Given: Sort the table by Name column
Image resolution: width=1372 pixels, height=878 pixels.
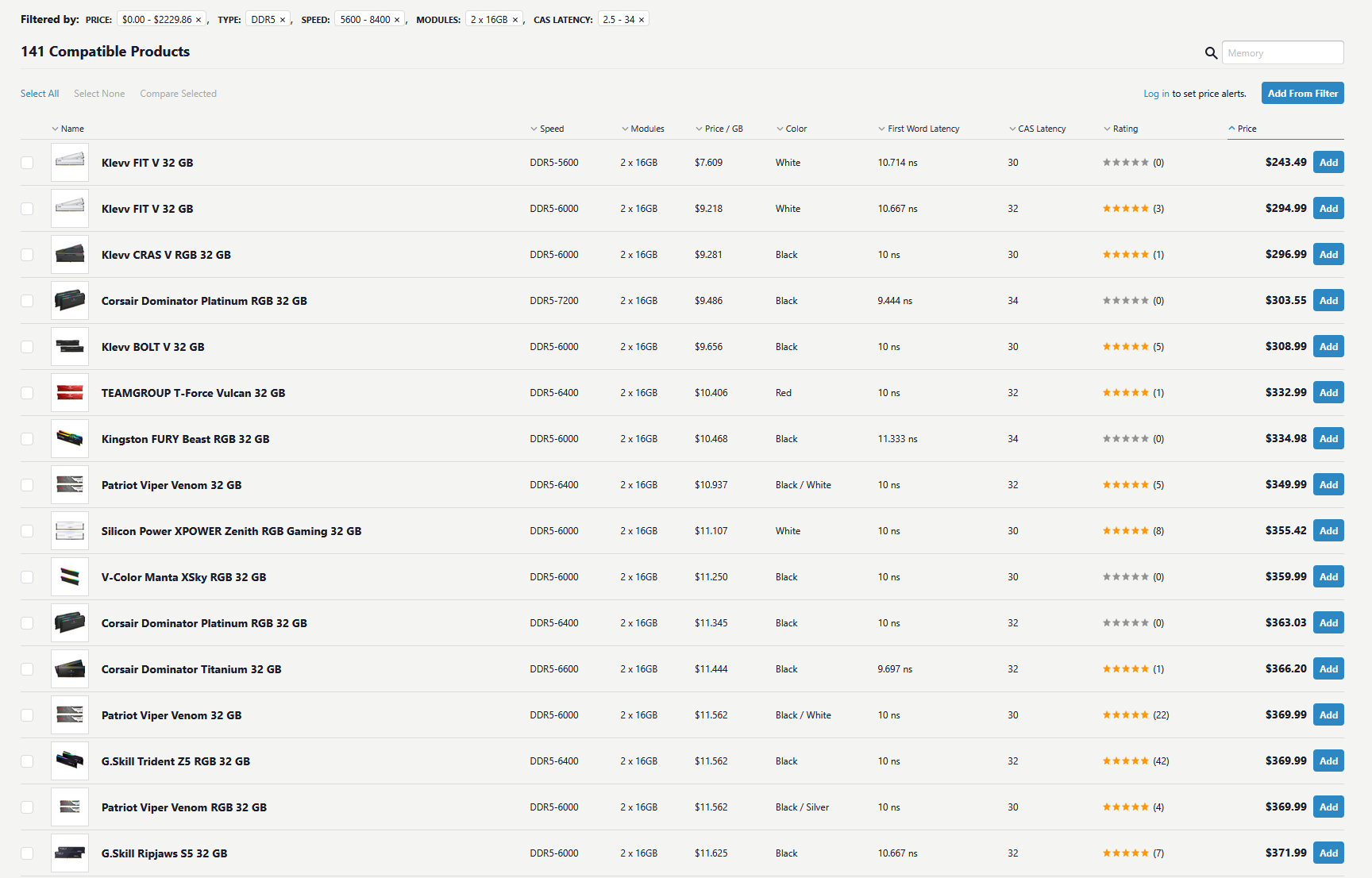Looking at the screenshot, I should 67,129.
